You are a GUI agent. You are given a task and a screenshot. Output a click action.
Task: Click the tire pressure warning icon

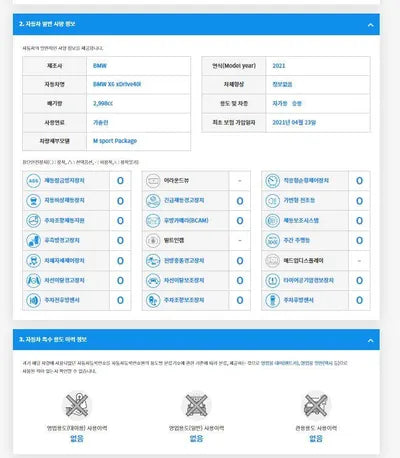coord(272,281)
